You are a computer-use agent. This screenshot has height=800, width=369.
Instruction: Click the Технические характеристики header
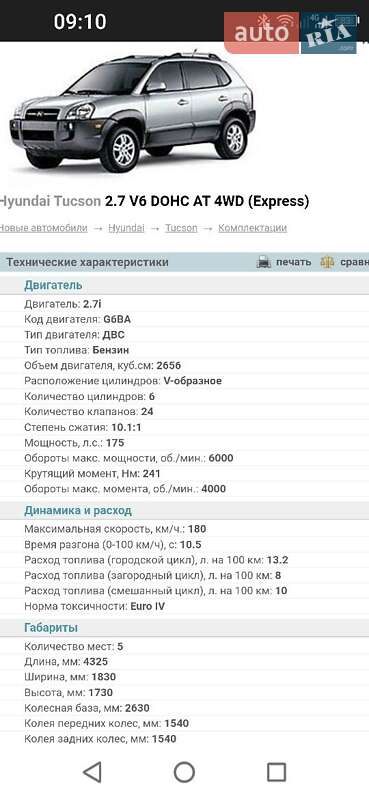87,262
